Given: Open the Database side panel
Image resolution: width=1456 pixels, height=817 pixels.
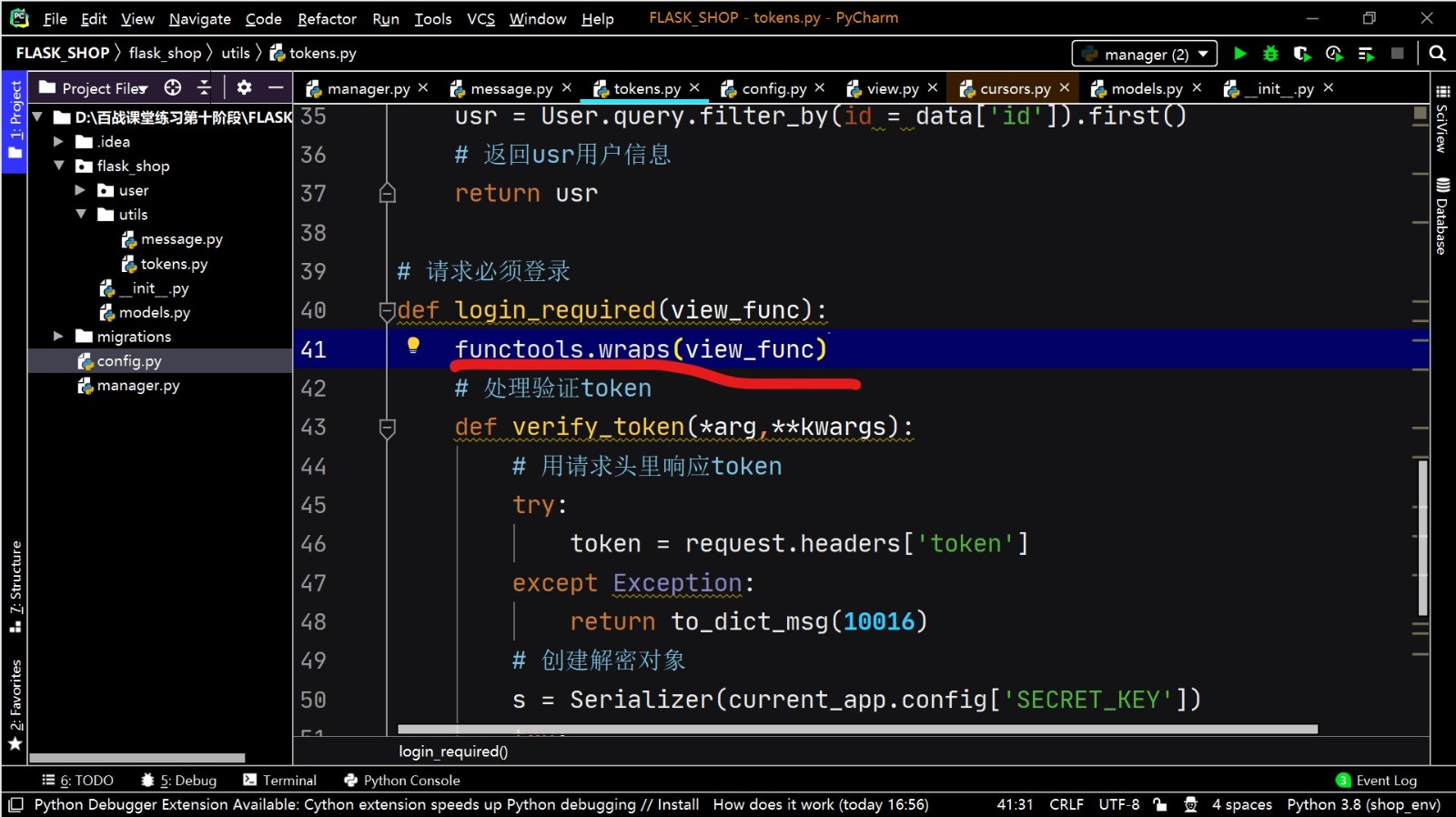Looking at the screenshot, I should tap(1441, 216).
